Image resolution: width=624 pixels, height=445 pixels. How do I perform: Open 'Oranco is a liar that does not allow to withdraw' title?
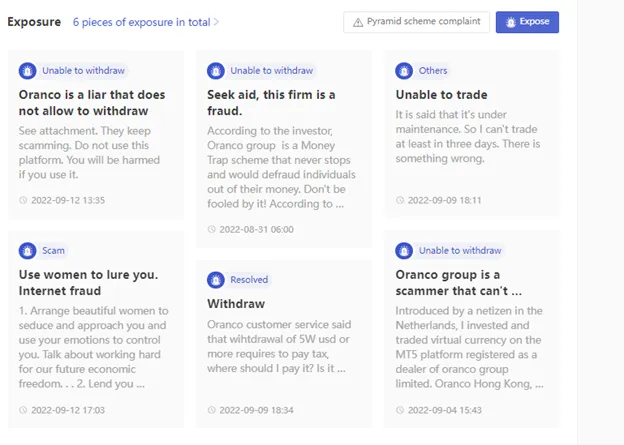pos(92,103)
